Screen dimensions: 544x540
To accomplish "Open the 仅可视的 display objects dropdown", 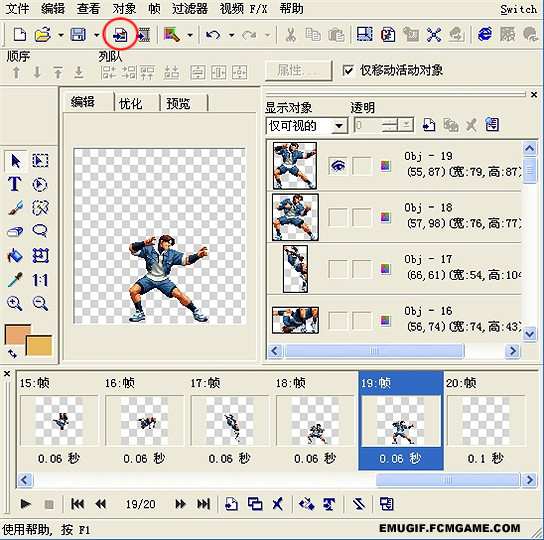I will (307, 126).
